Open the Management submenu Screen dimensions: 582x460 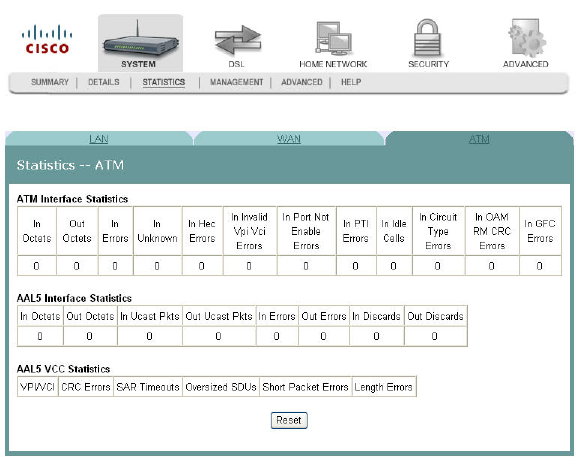click(236, 82)
